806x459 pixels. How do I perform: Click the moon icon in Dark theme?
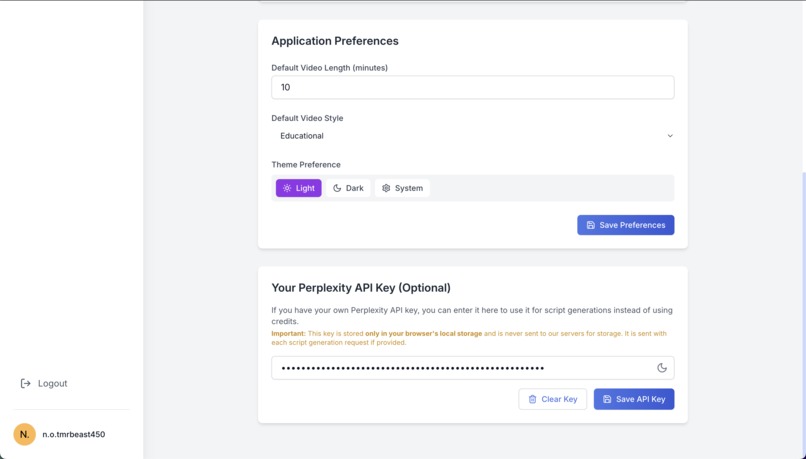[x=337, y=188]
